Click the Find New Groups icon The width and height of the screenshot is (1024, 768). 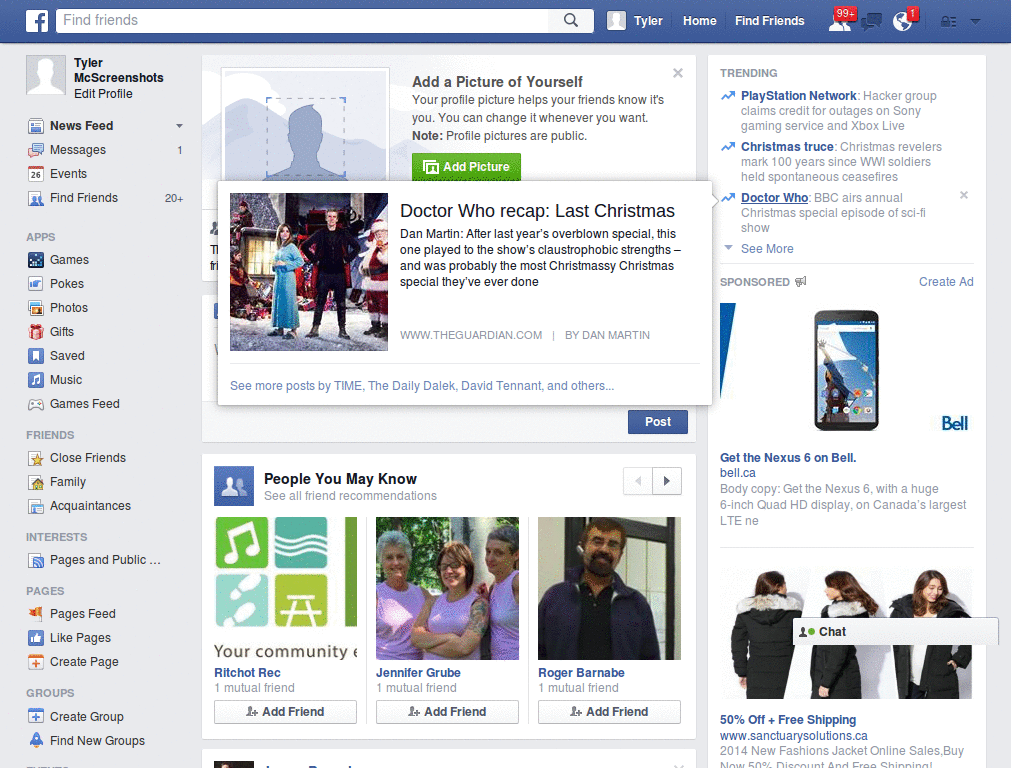pos(36,741)
